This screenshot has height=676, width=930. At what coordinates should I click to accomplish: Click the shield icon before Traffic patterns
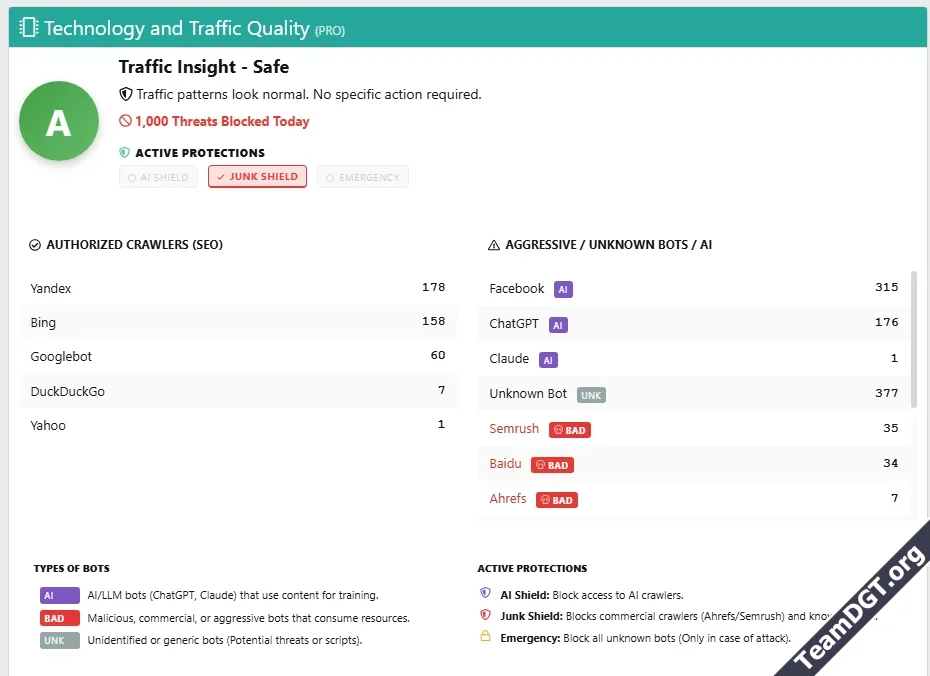click(126, 94)
